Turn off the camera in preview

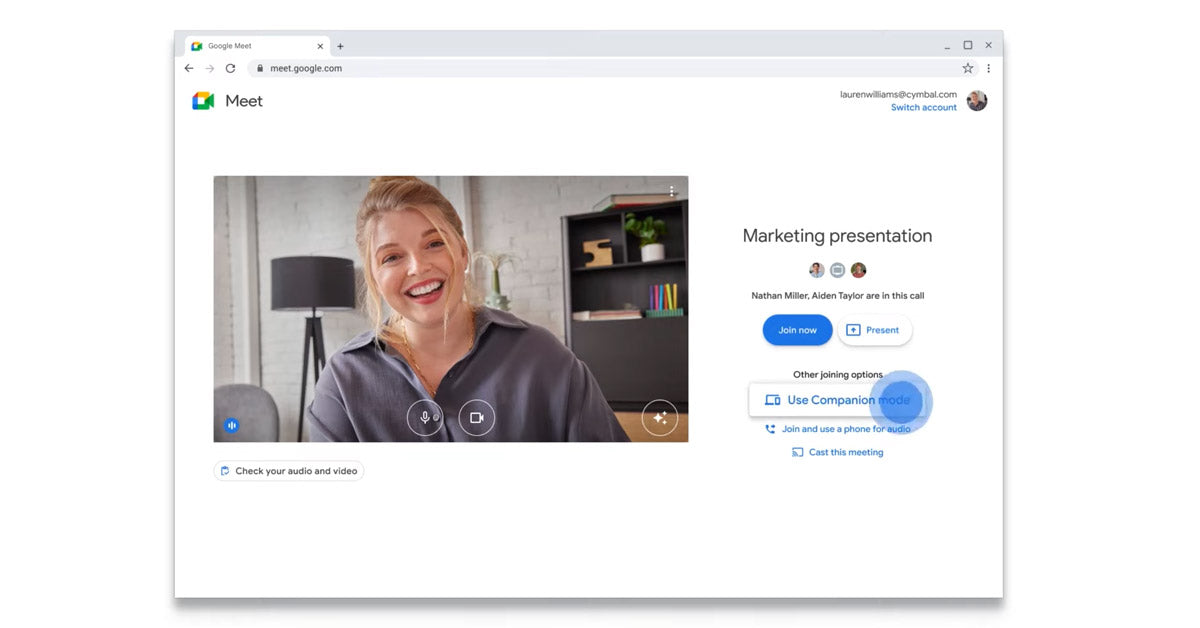pyautogui.click(x=477, y=418)
